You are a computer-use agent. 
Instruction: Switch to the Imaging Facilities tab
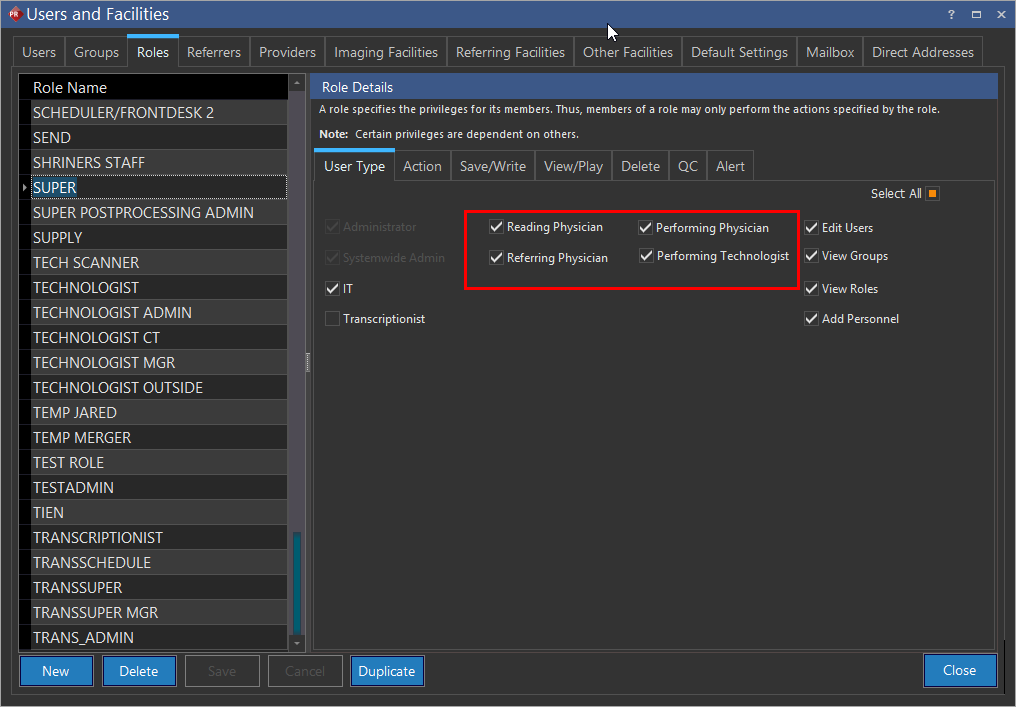[x=385, y=52]
